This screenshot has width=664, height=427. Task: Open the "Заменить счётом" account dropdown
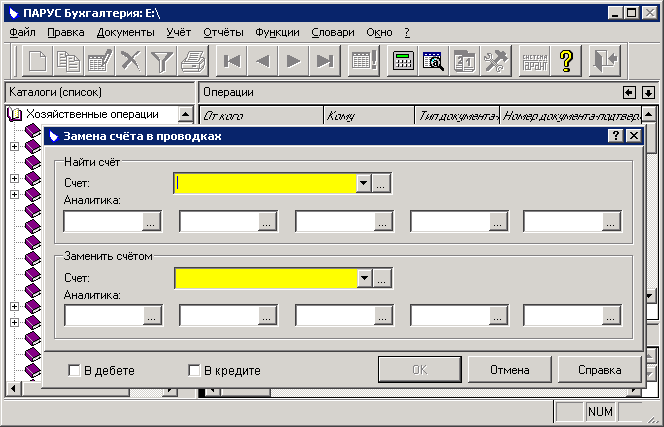pyautogui.click(x=364, y=279)
